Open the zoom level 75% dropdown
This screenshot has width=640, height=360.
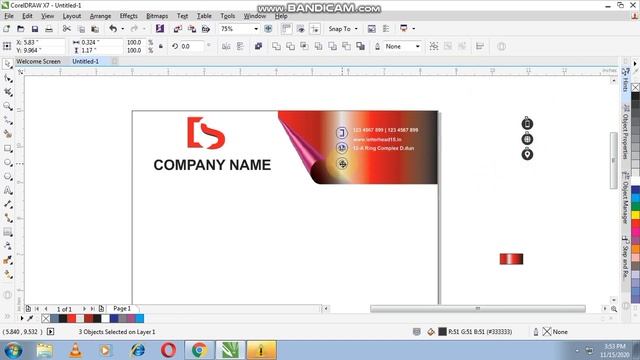pos(256,29)
